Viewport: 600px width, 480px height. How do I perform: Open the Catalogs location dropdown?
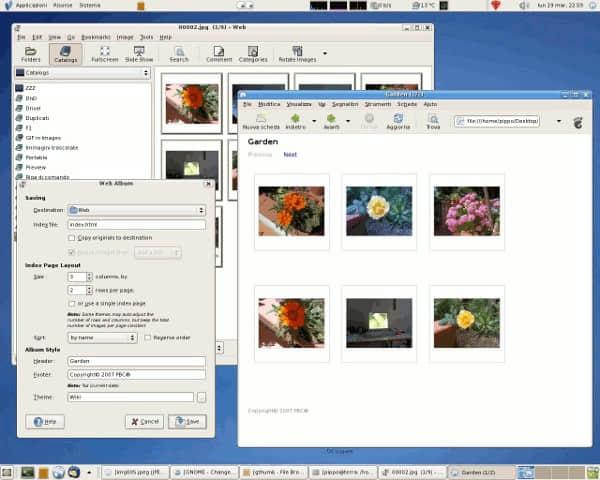click(82, 73)
